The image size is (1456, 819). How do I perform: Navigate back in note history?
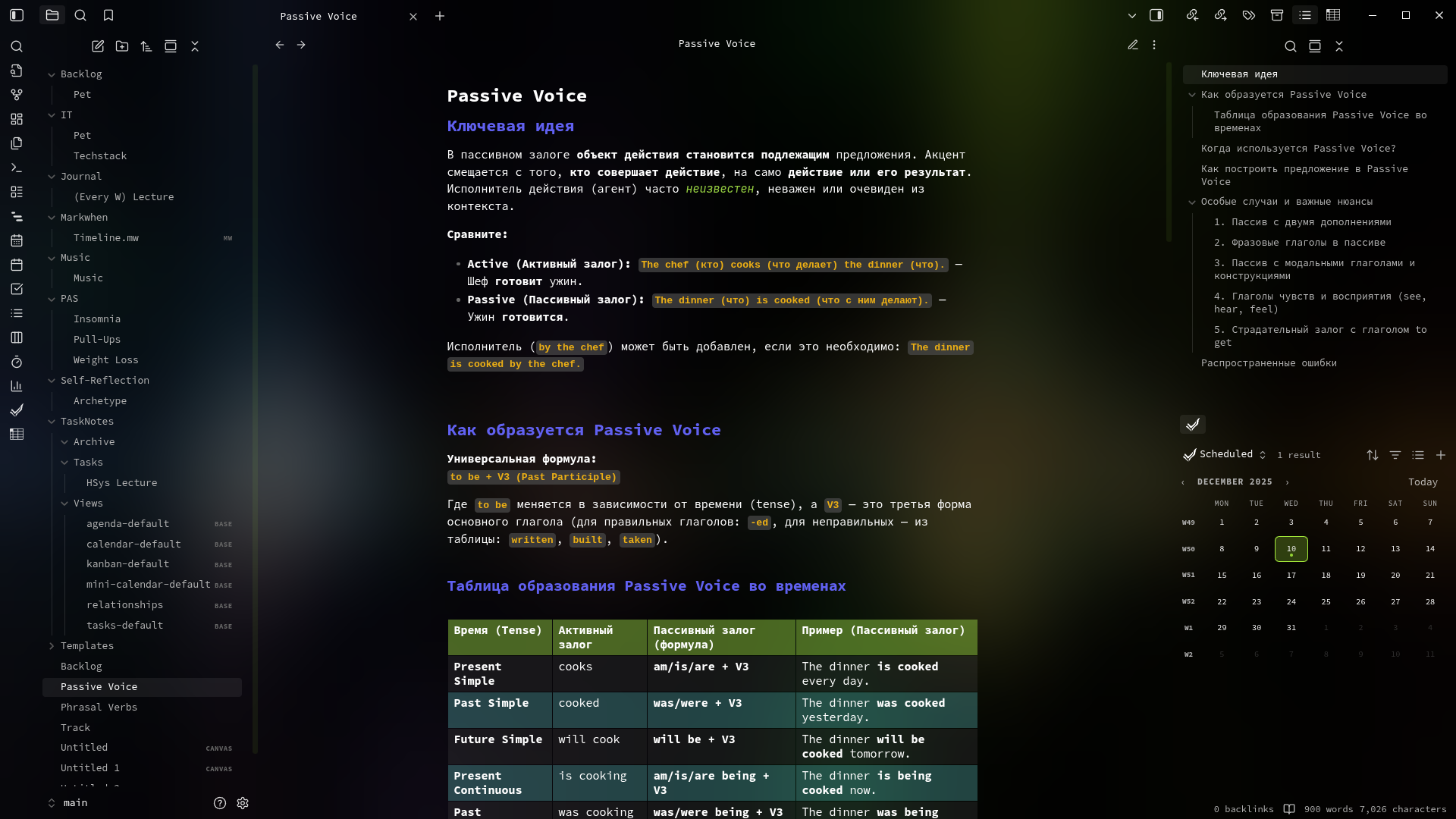[280, 45]
